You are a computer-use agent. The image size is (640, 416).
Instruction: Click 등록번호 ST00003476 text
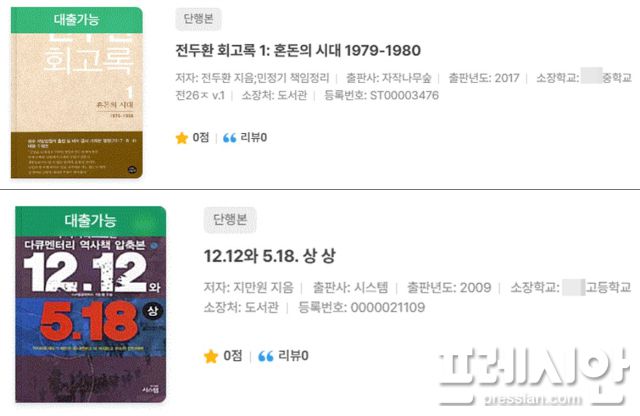coord(381,96)
